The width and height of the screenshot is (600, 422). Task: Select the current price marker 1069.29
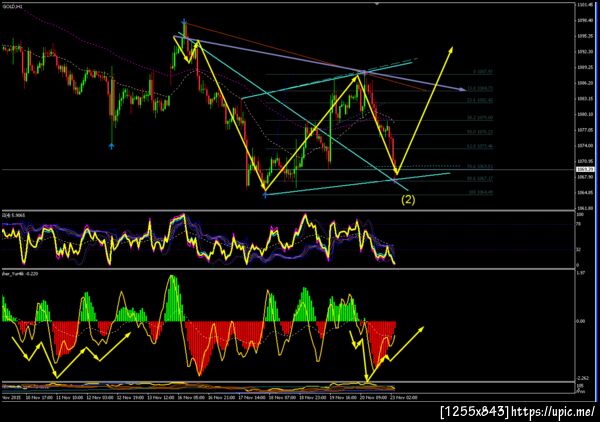point(586,169)
